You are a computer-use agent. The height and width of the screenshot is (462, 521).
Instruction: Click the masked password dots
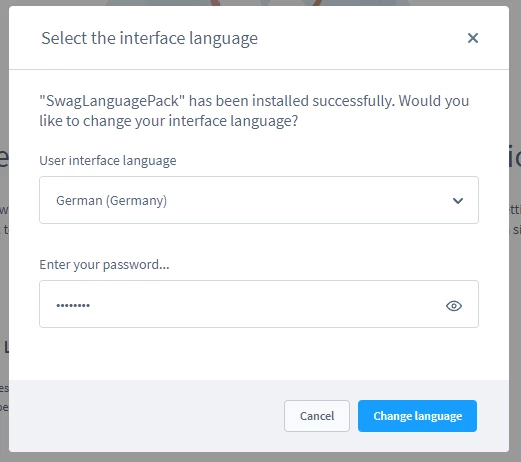pos(73,305)
